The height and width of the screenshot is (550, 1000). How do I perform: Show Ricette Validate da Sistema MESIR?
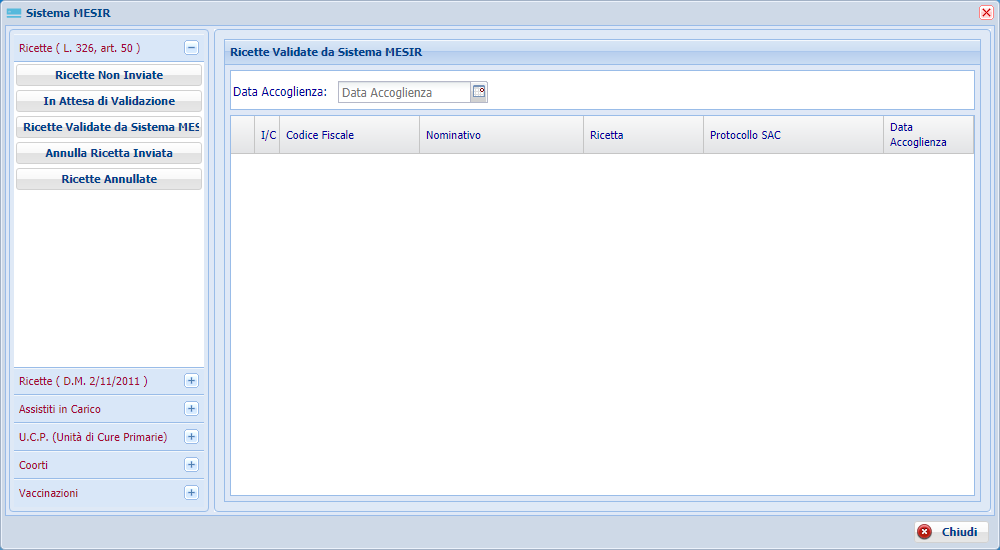(x=109, y=127)
